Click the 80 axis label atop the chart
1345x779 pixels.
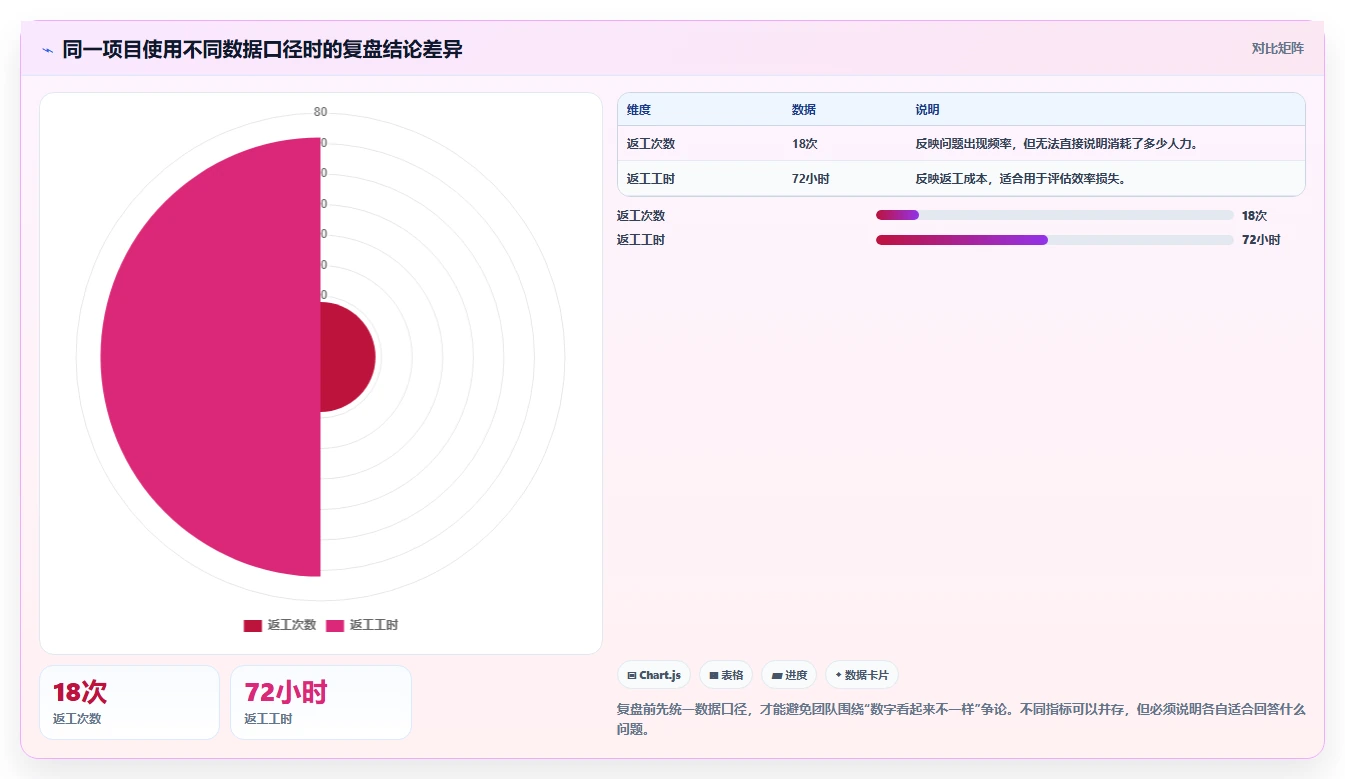(320, 112)
